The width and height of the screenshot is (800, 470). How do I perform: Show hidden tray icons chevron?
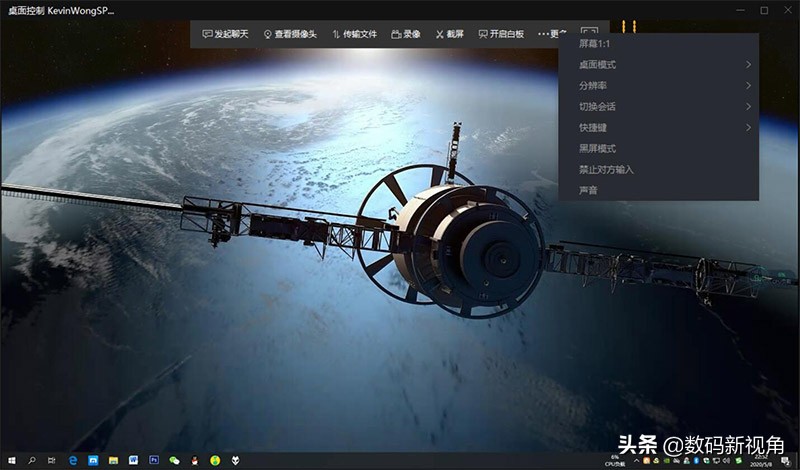(x=637, y=461)
